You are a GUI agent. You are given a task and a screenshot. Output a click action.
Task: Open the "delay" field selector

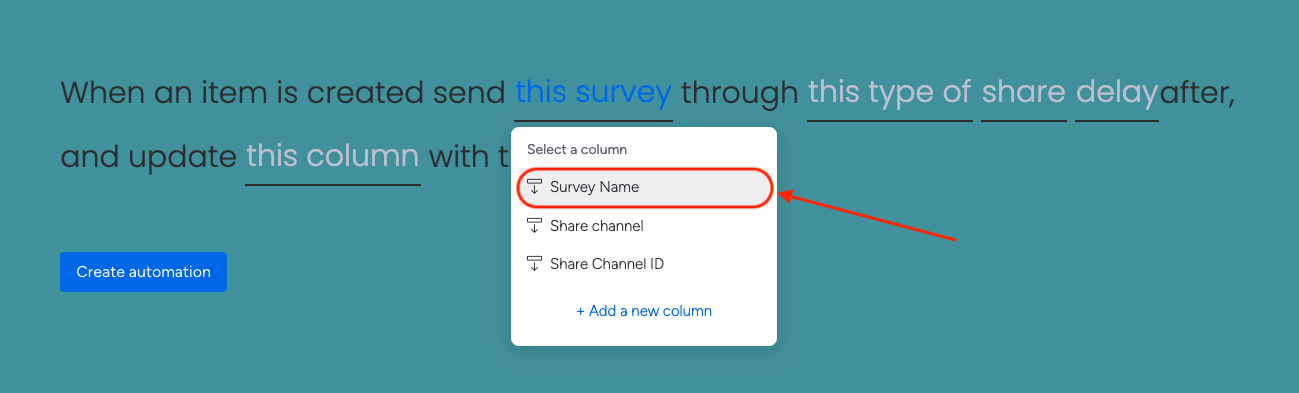1116,93
